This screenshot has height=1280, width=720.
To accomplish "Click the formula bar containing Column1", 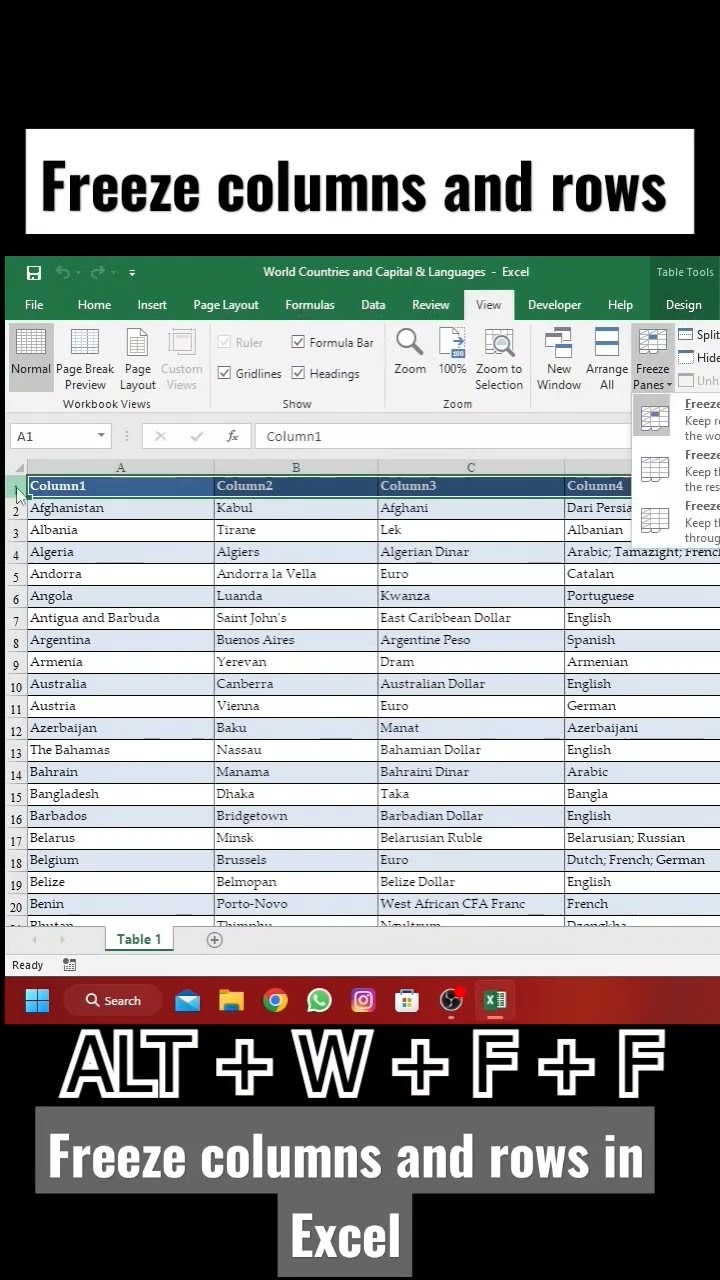I will pos(444,436).
